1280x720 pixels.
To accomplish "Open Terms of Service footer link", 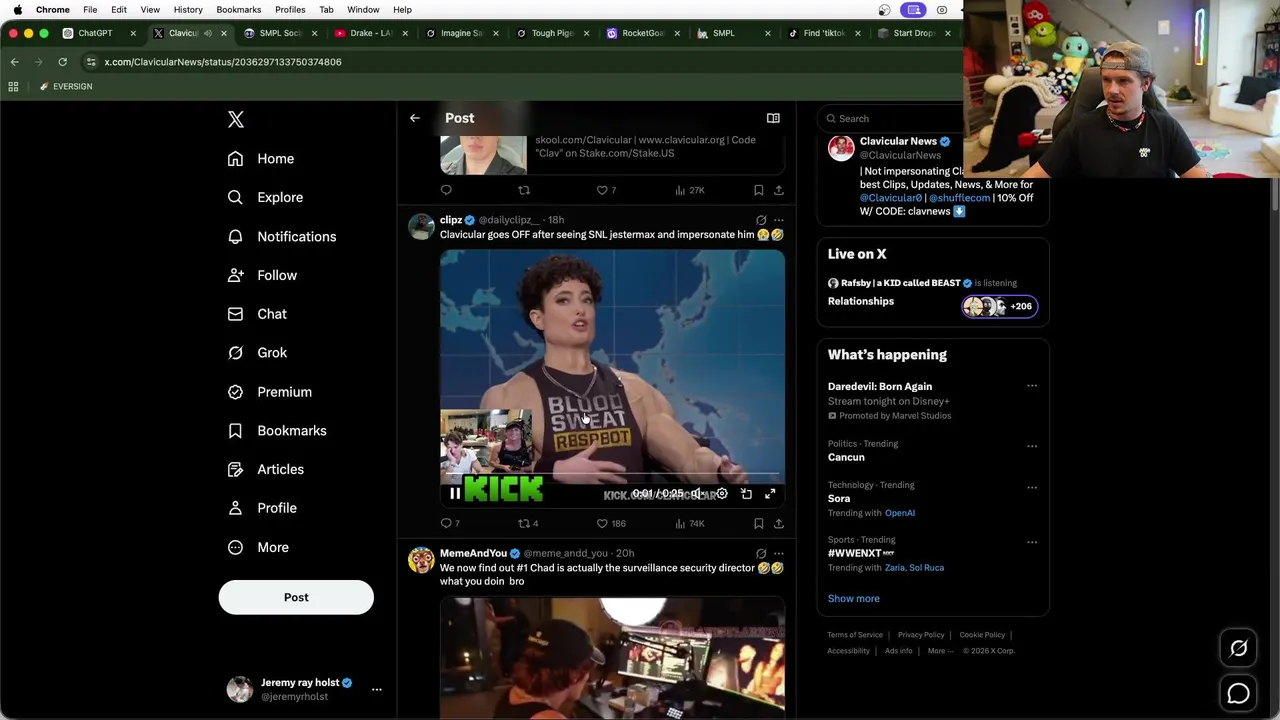I will tap(855, 635).
